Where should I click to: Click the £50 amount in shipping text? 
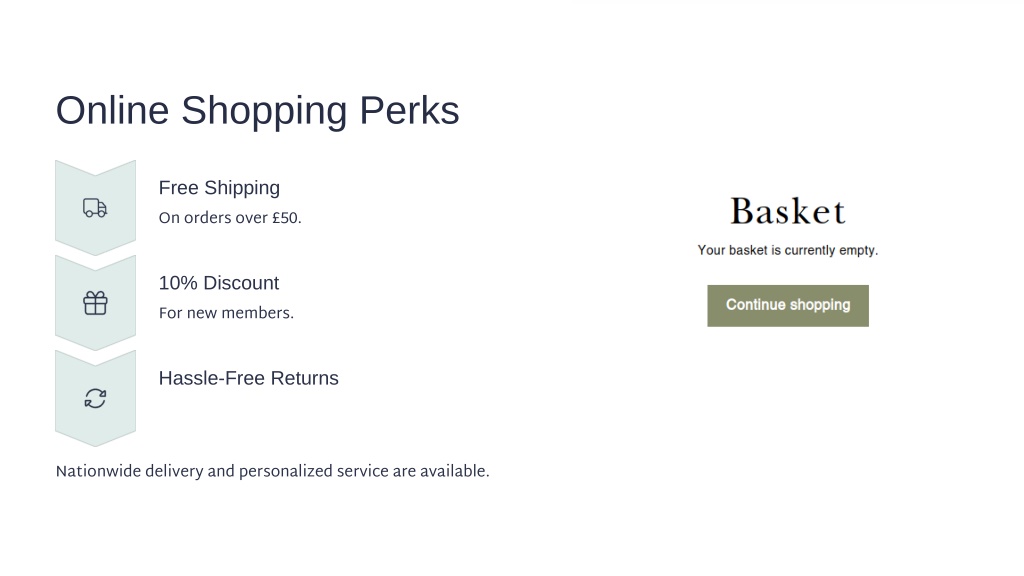click(287, 217)
